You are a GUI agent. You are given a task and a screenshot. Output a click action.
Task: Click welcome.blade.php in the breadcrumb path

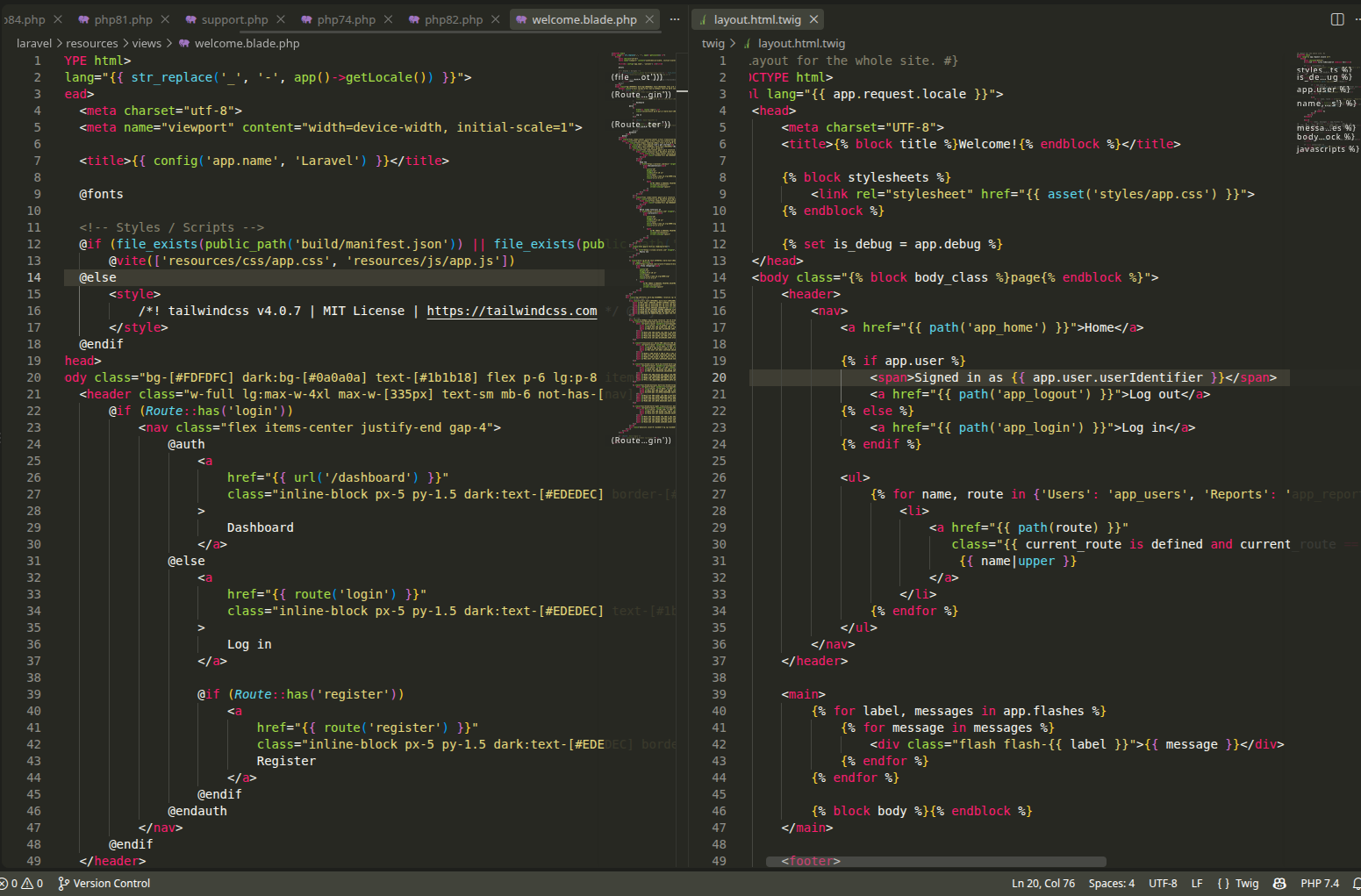247,43
